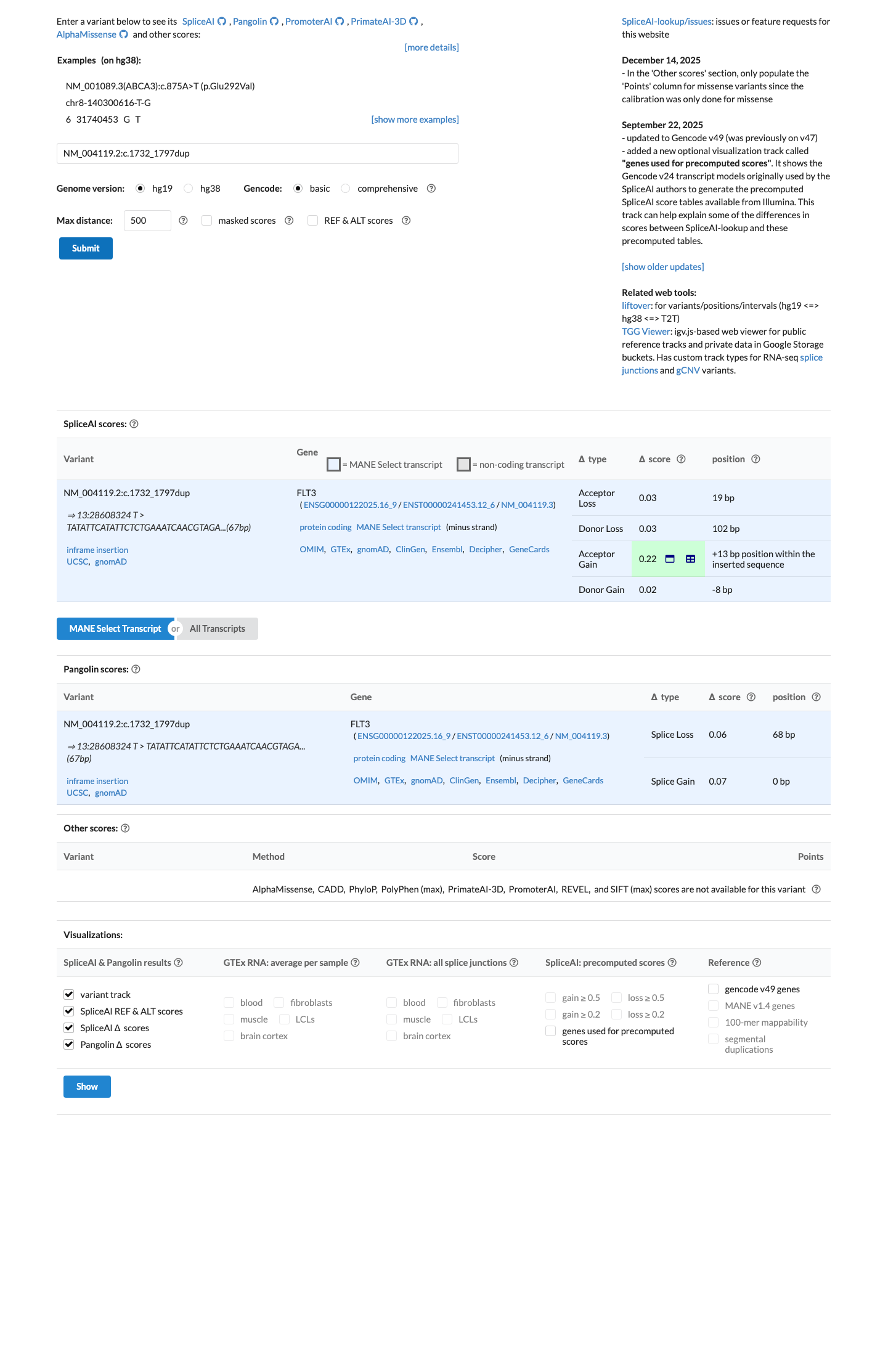Open the Pangolin GitHub icon

pos(274,22)
